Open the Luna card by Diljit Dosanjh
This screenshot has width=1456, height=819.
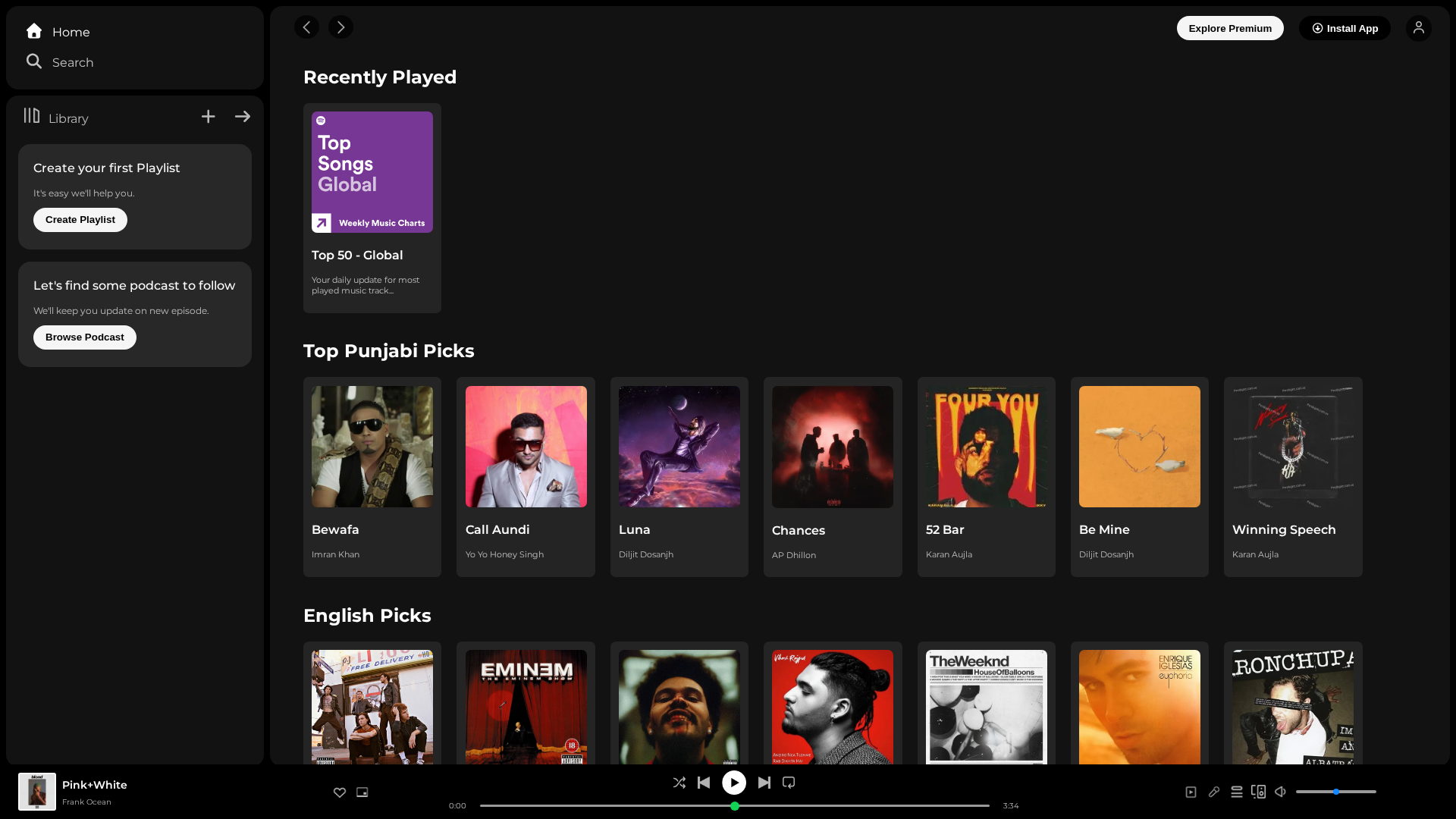click(x=679, y=477)
